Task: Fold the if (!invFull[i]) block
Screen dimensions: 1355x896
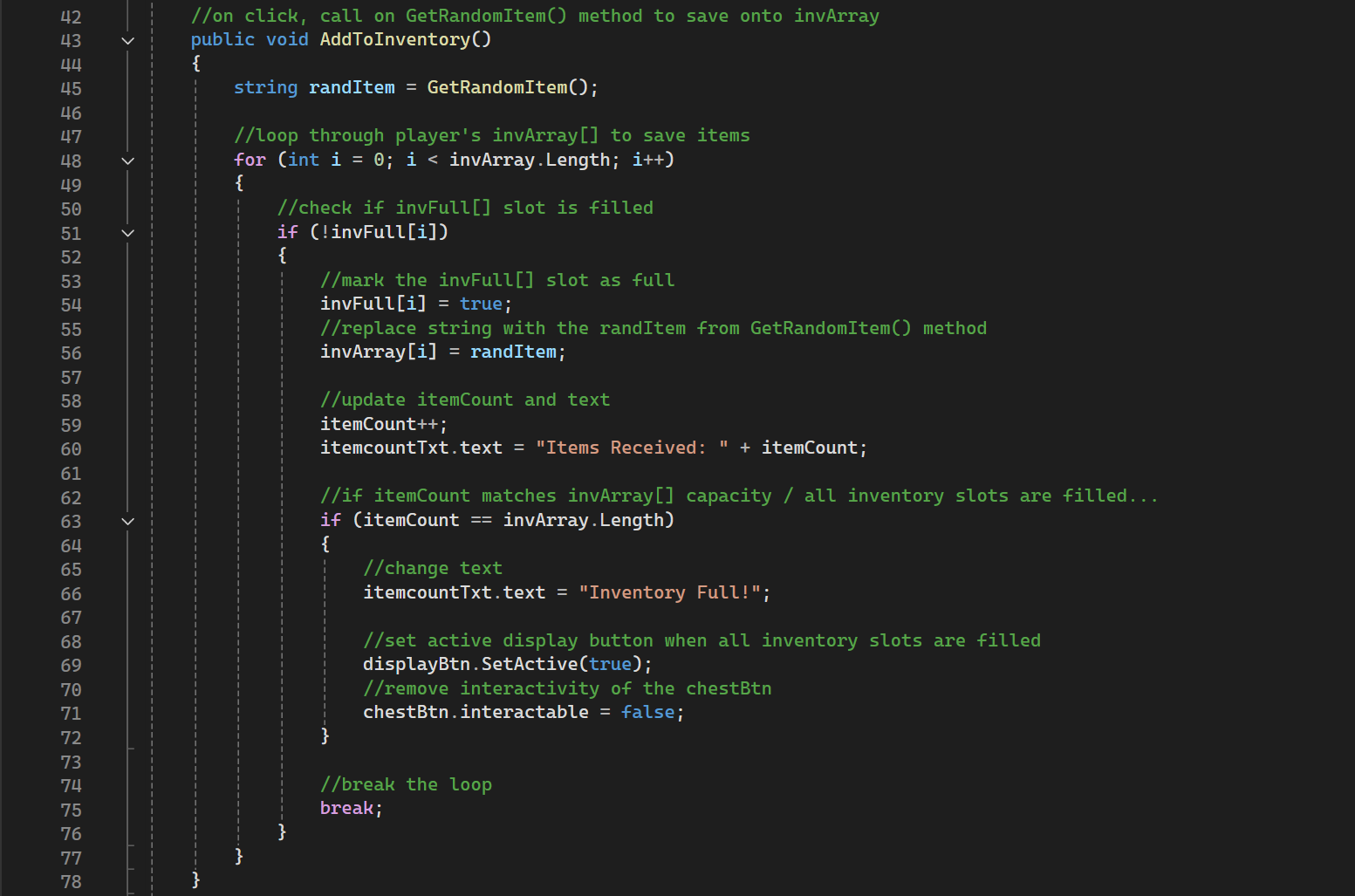Action: [127, 233]
